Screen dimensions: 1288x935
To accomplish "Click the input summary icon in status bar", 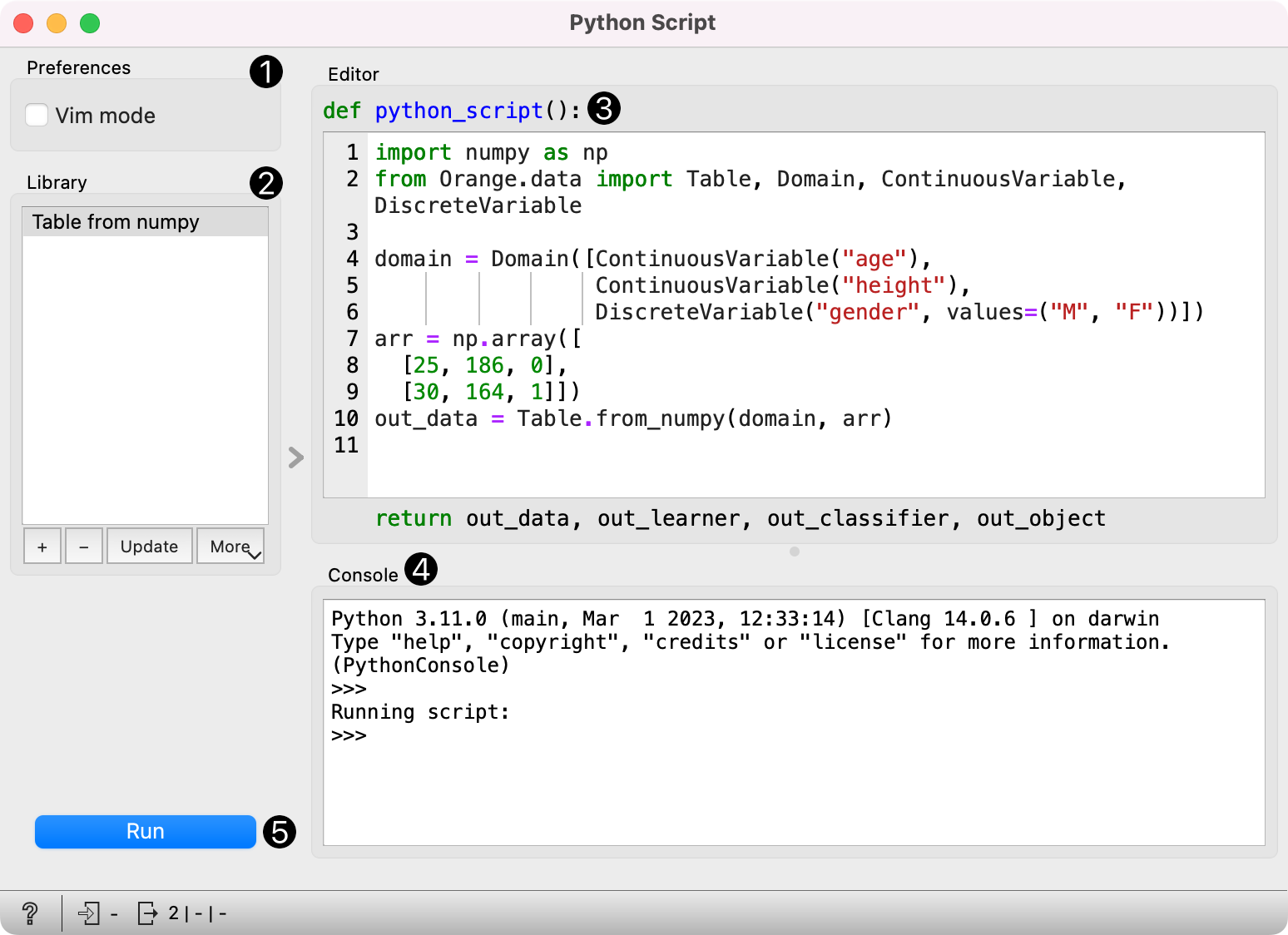I will (x=89, y=913).
